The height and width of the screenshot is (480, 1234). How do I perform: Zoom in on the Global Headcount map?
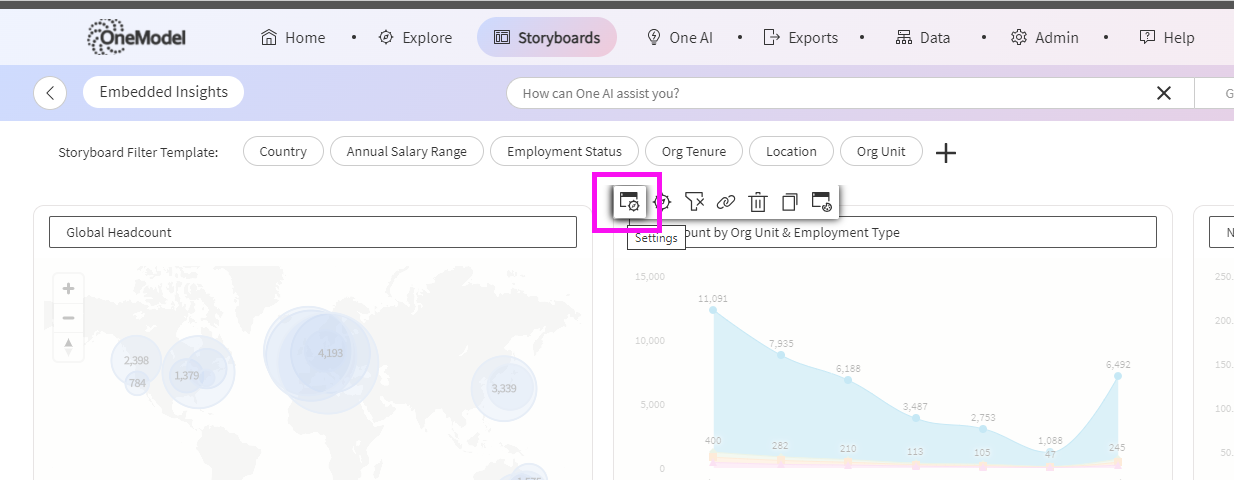[68, 289]
